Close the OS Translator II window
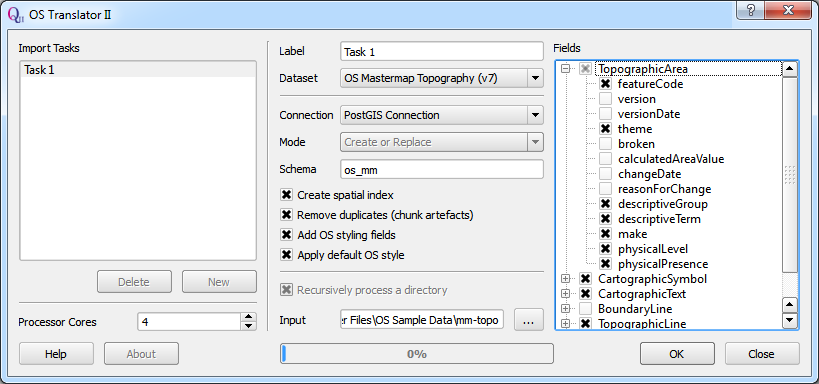Viewport: 819px width, 384px height. pyautogui.click(x=789, y=9)
